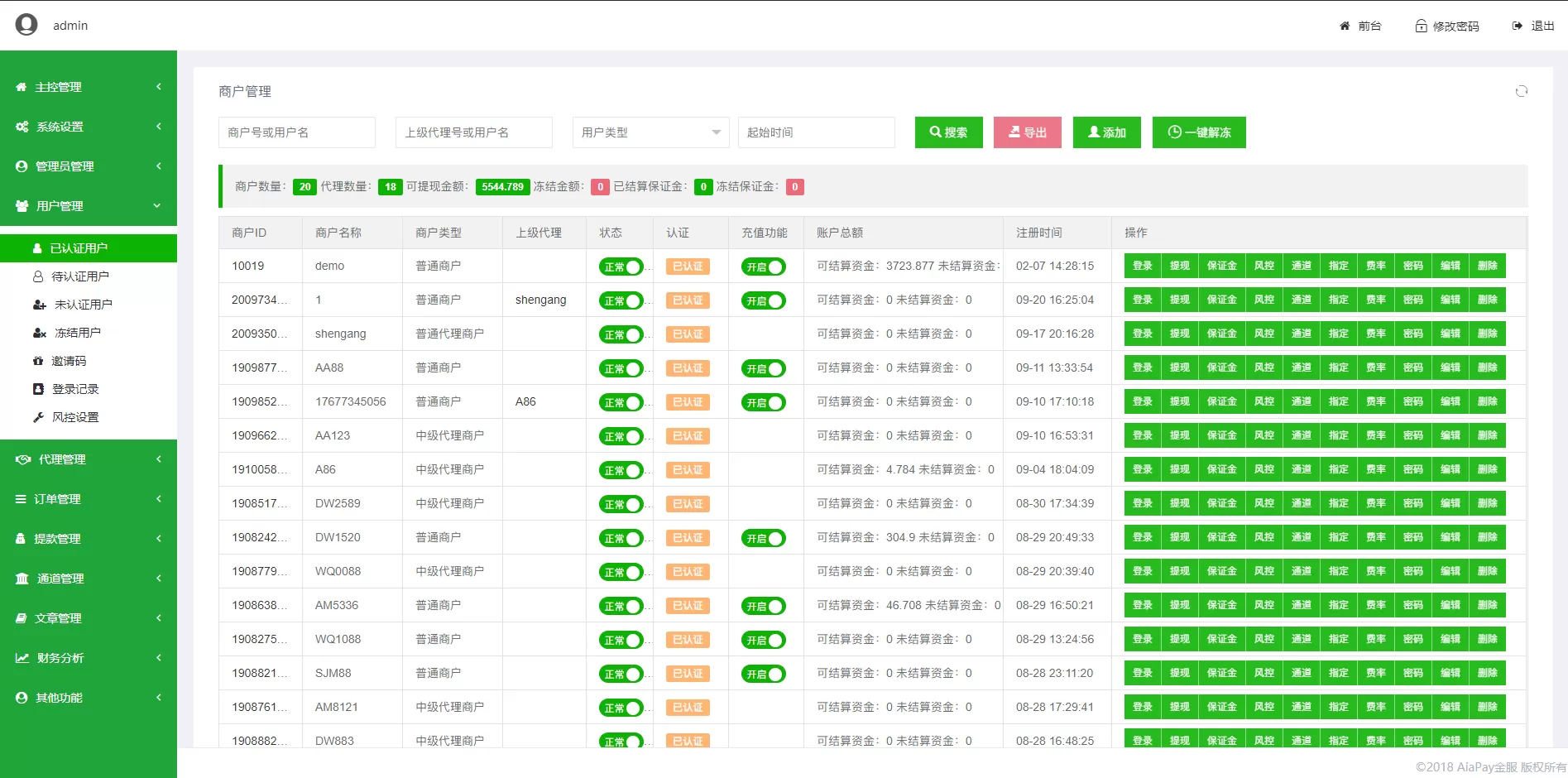
Task: Open 风控设置 wrench icon item
Action: [38, 417]
